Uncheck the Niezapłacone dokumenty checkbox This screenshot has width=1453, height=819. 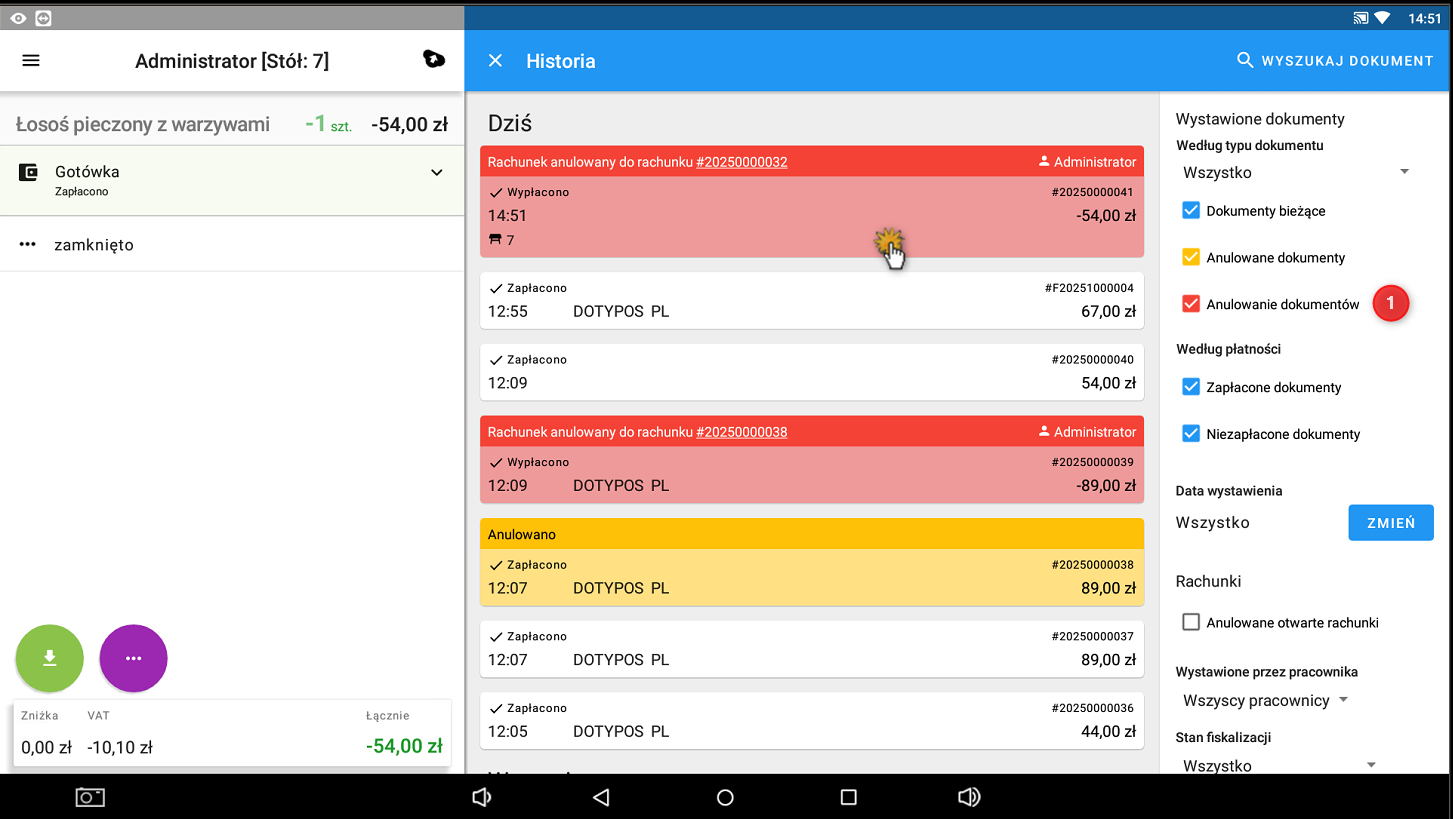click(x=1191, y=434)
